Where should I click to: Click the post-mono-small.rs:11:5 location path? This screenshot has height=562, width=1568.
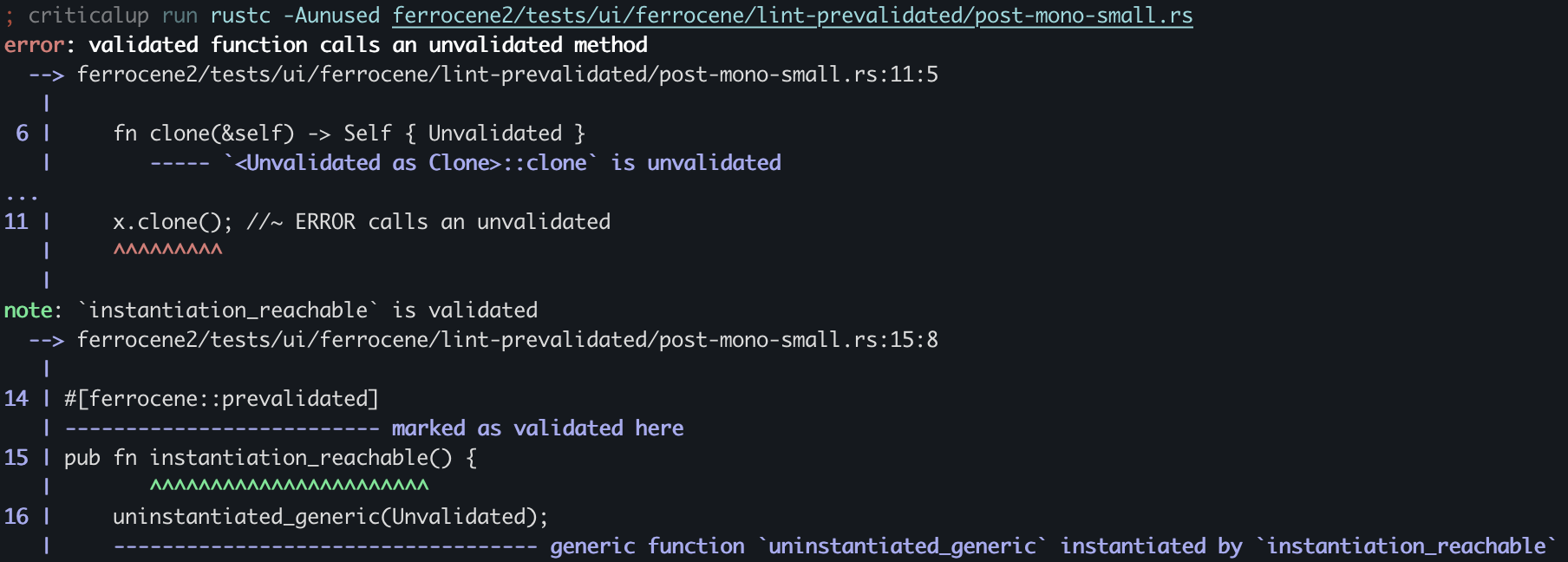pos(507,75)
